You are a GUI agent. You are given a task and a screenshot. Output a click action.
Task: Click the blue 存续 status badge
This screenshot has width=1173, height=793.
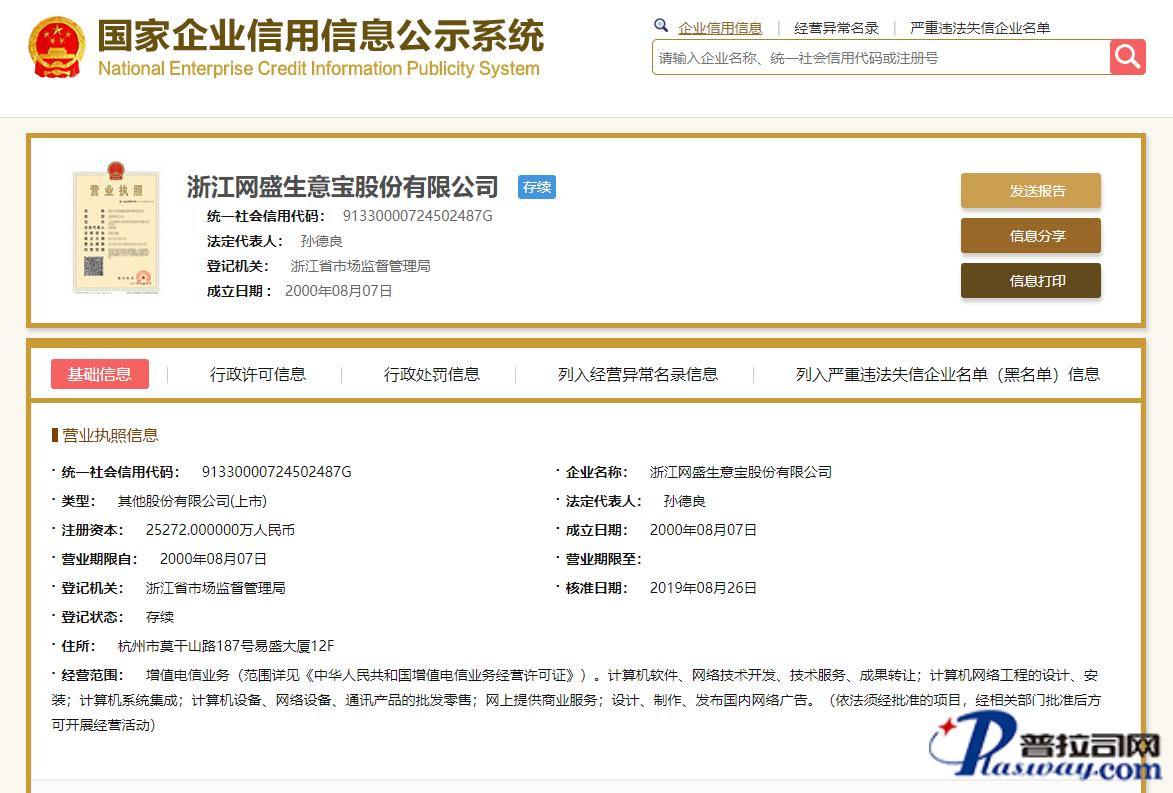pos(537,187)
